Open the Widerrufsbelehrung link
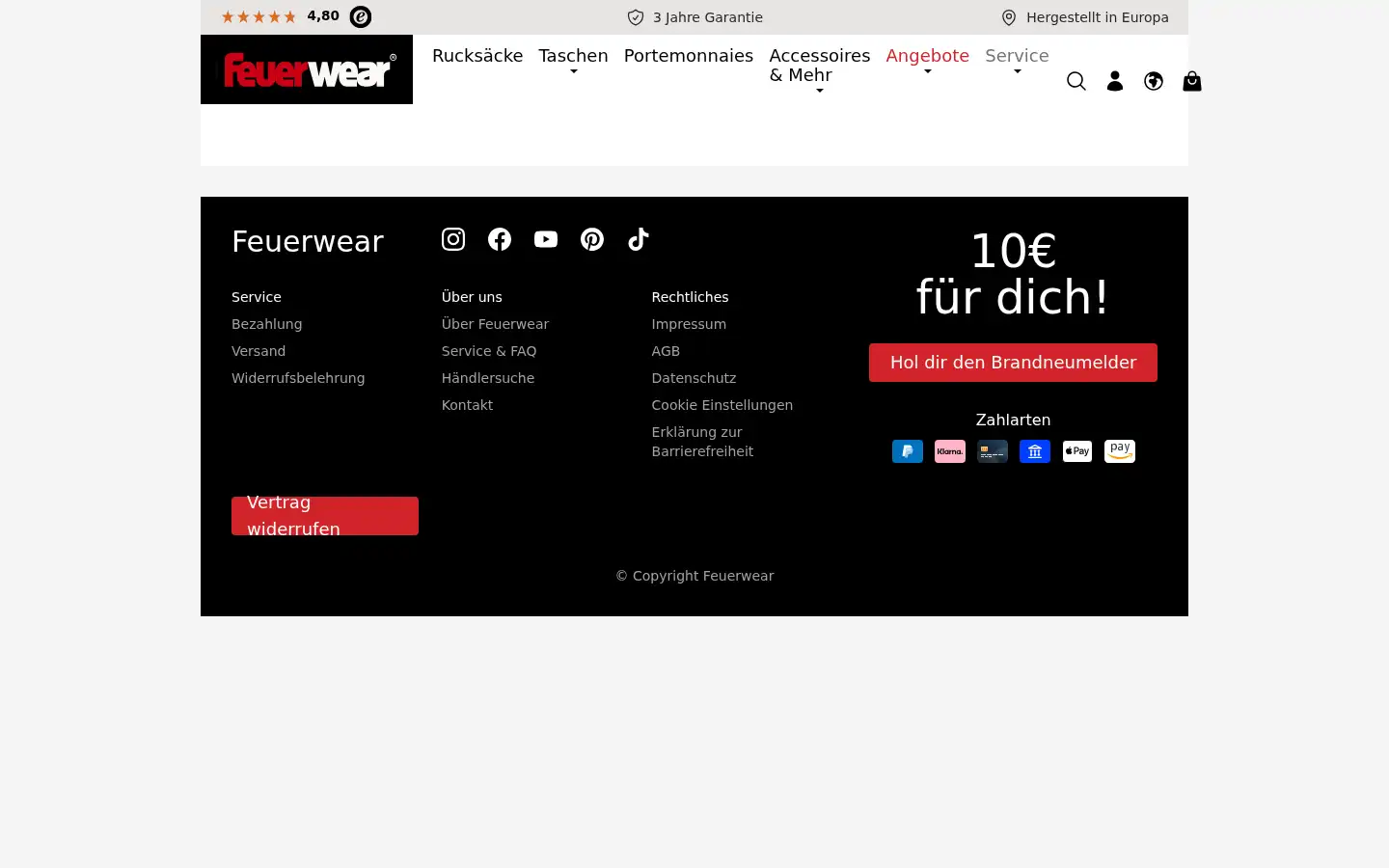This screenshot has width=1389, height=868. (x=298, y=378)
